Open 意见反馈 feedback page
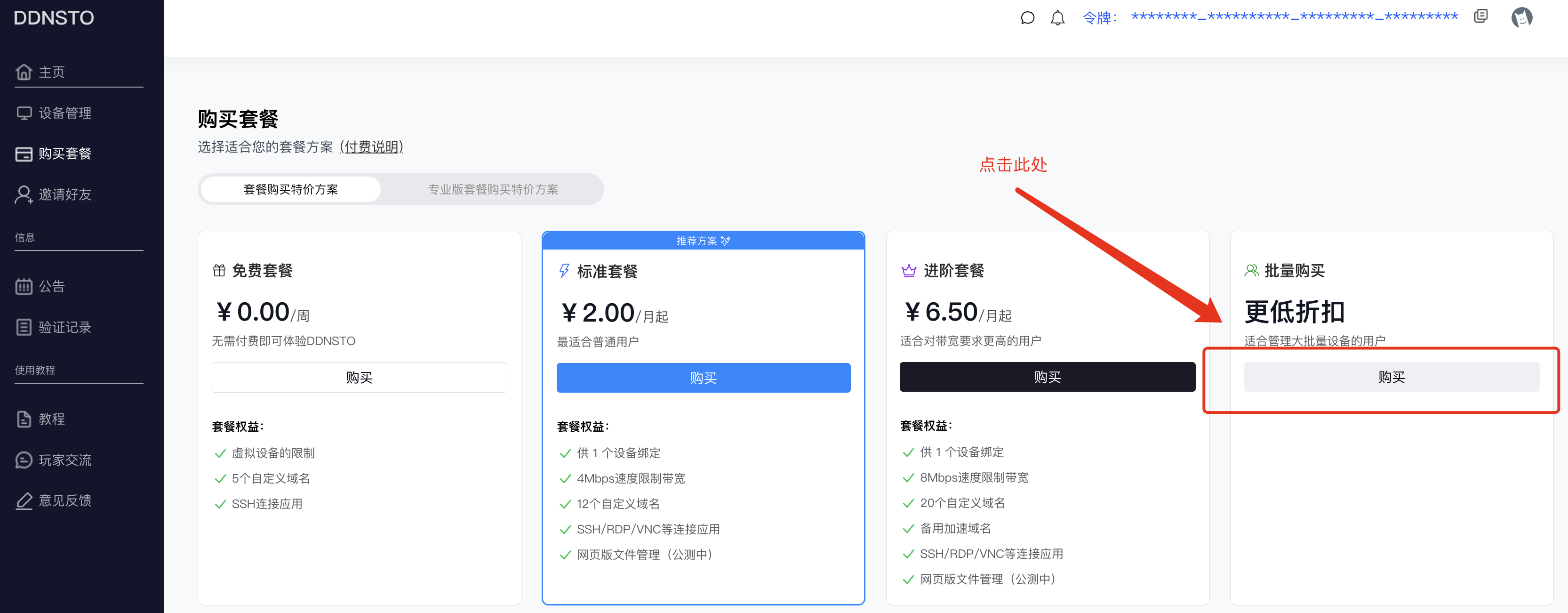This screenshot has height=613, width=1568. coord(64,500)
